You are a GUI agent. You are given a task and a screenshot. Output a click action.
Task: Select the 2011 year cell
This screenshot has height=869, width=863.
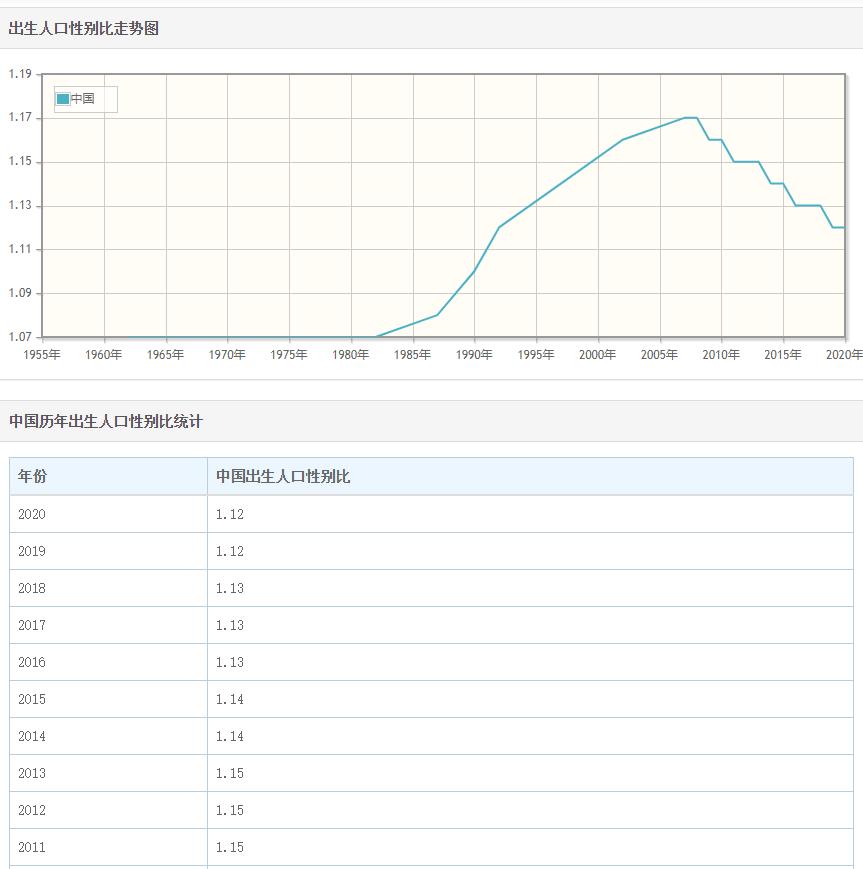(x=109, y=847)
